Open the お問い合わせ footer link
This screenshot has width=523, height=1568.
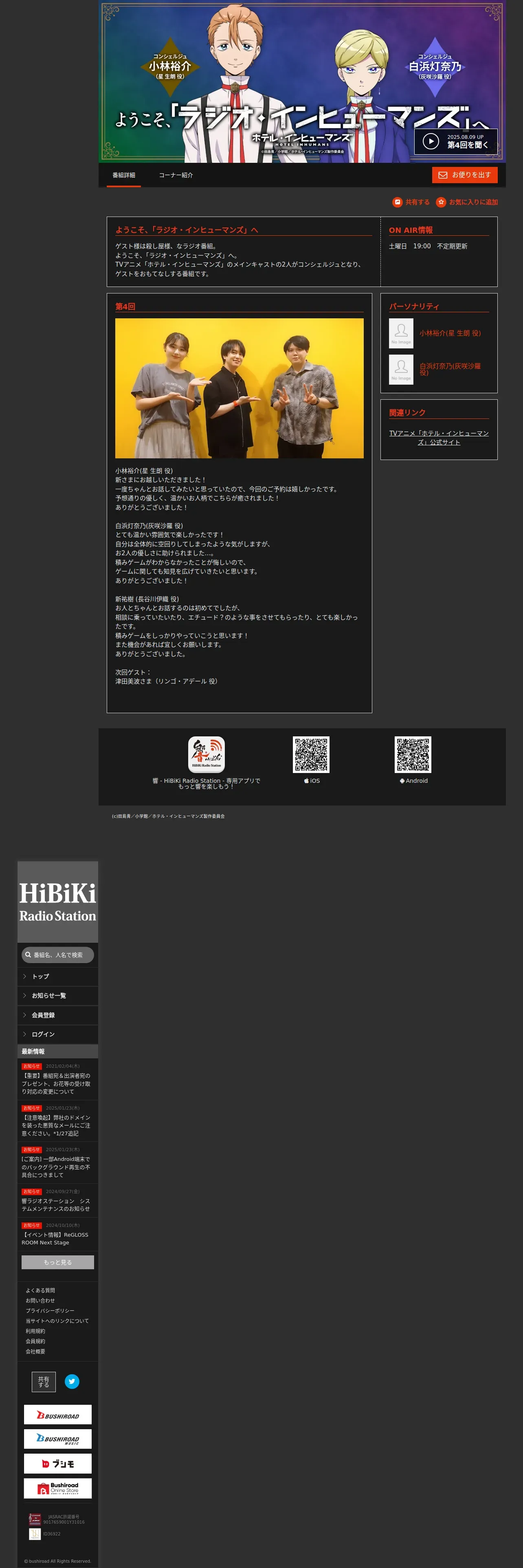pyautogui.click(x=40, y=1301)
